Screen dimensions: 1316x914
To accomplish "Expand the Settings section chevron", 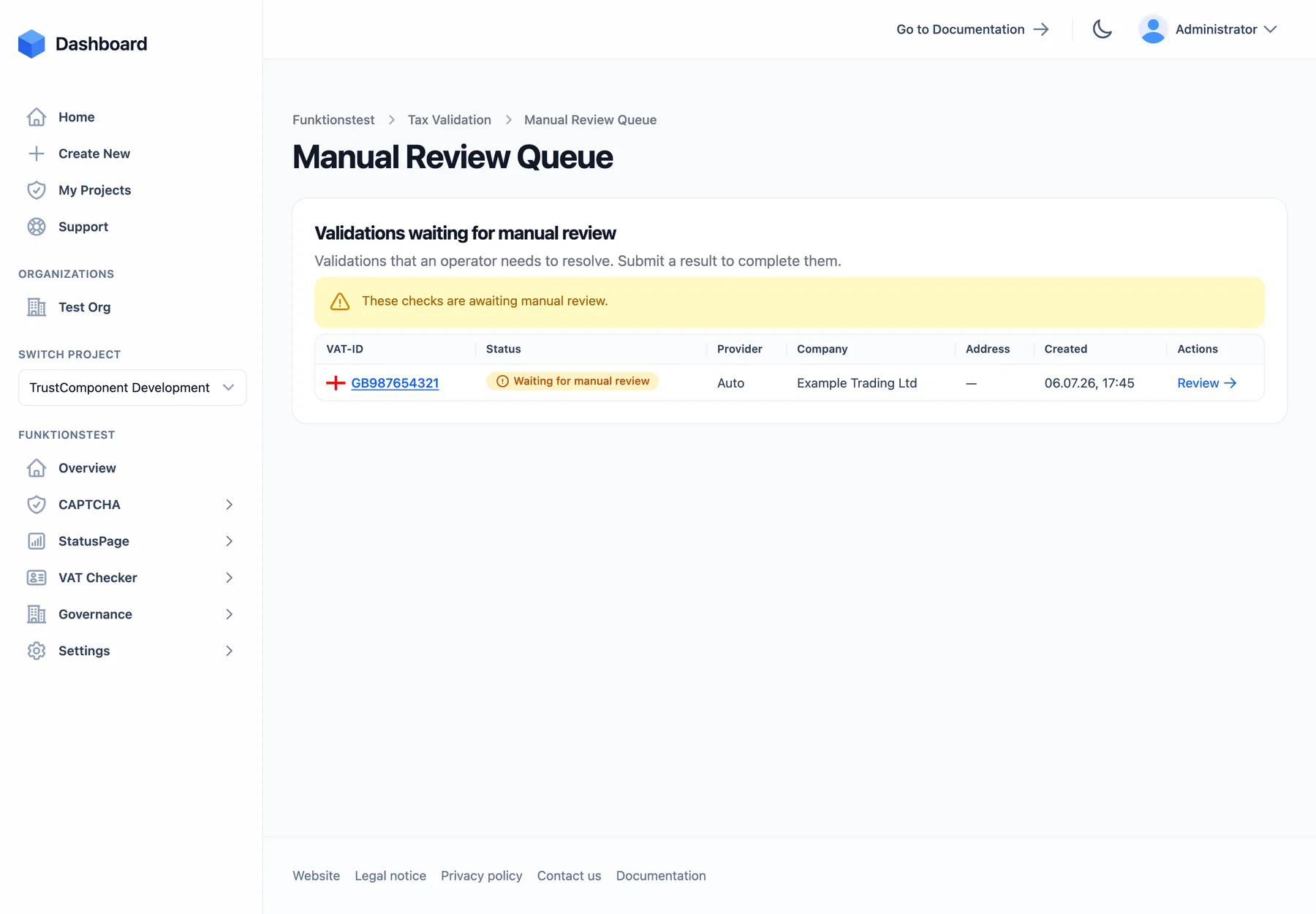I will (x=229, y=651).
